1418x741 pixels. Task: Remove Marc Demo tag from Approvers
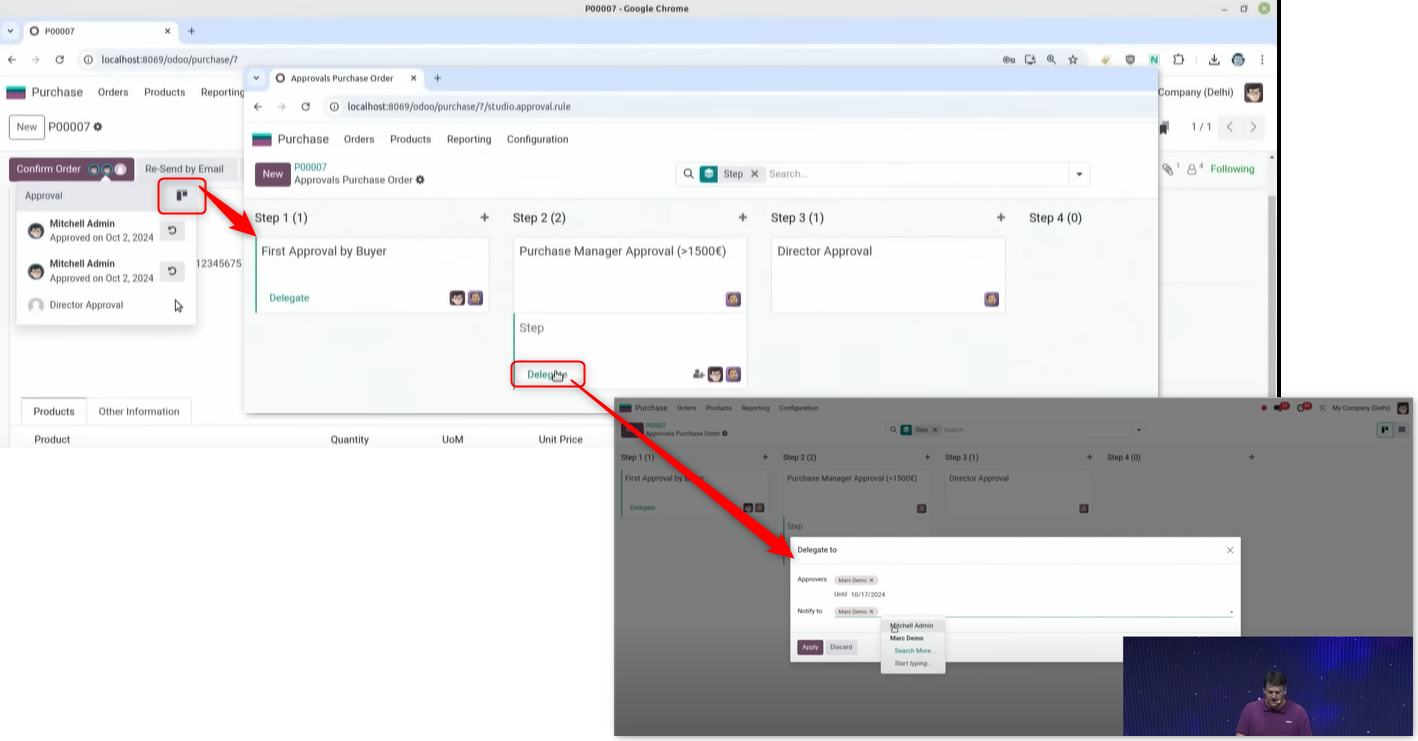(x=871, y=580)
